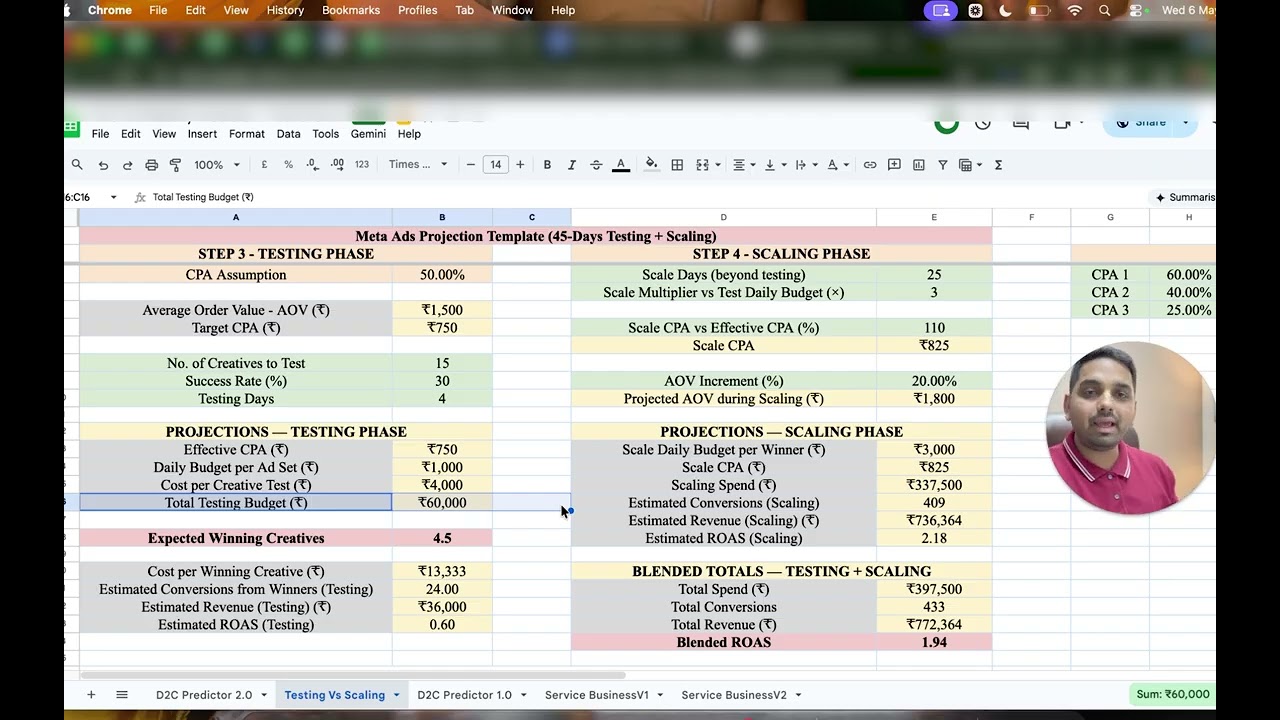Open the name box dropdown arrow

tap(113, 197)
